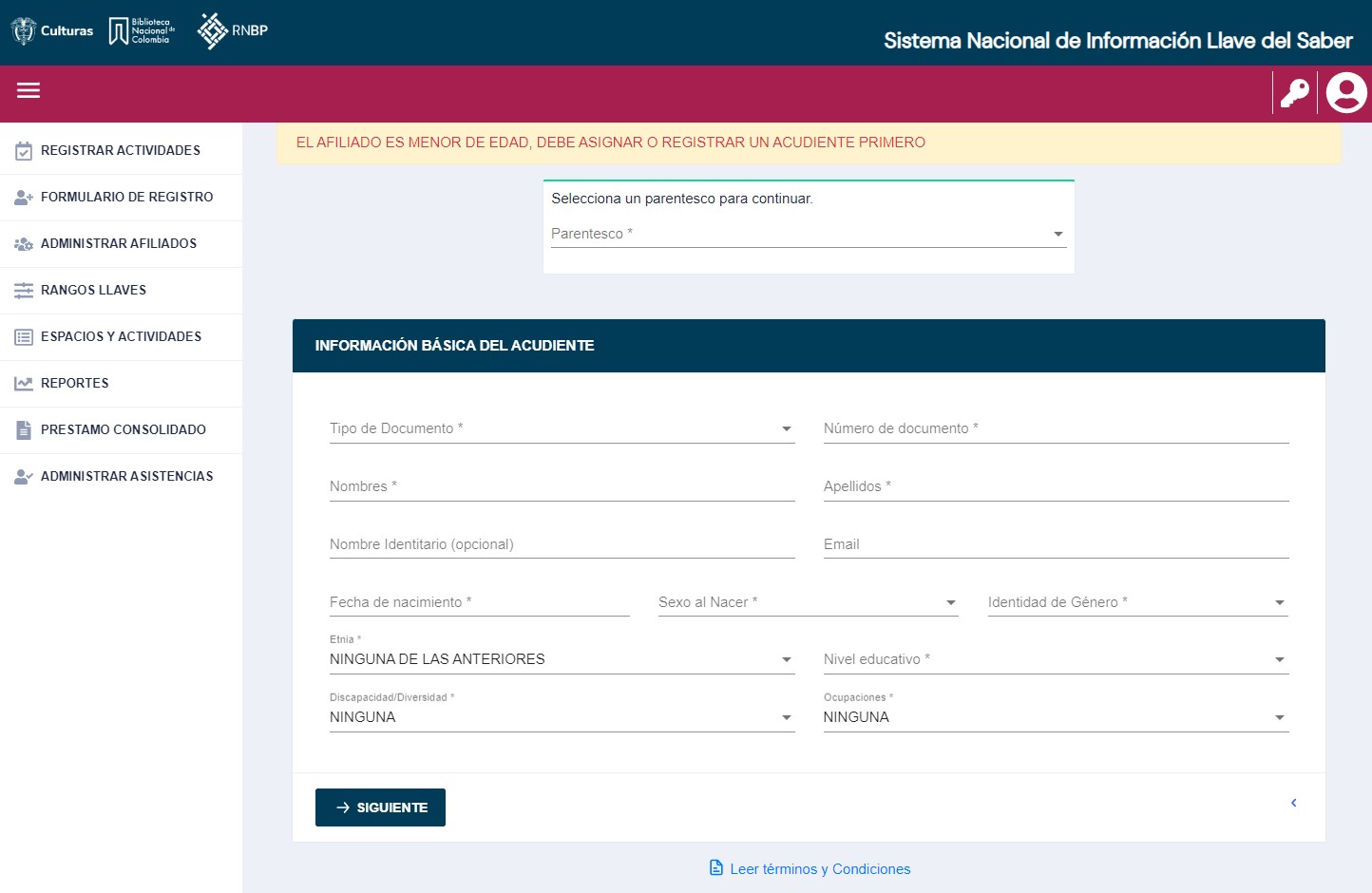The width and height of the screenshot is (1372, 893).
Task: Expand the Parentesco dropdown
Action: pos(809,234)
